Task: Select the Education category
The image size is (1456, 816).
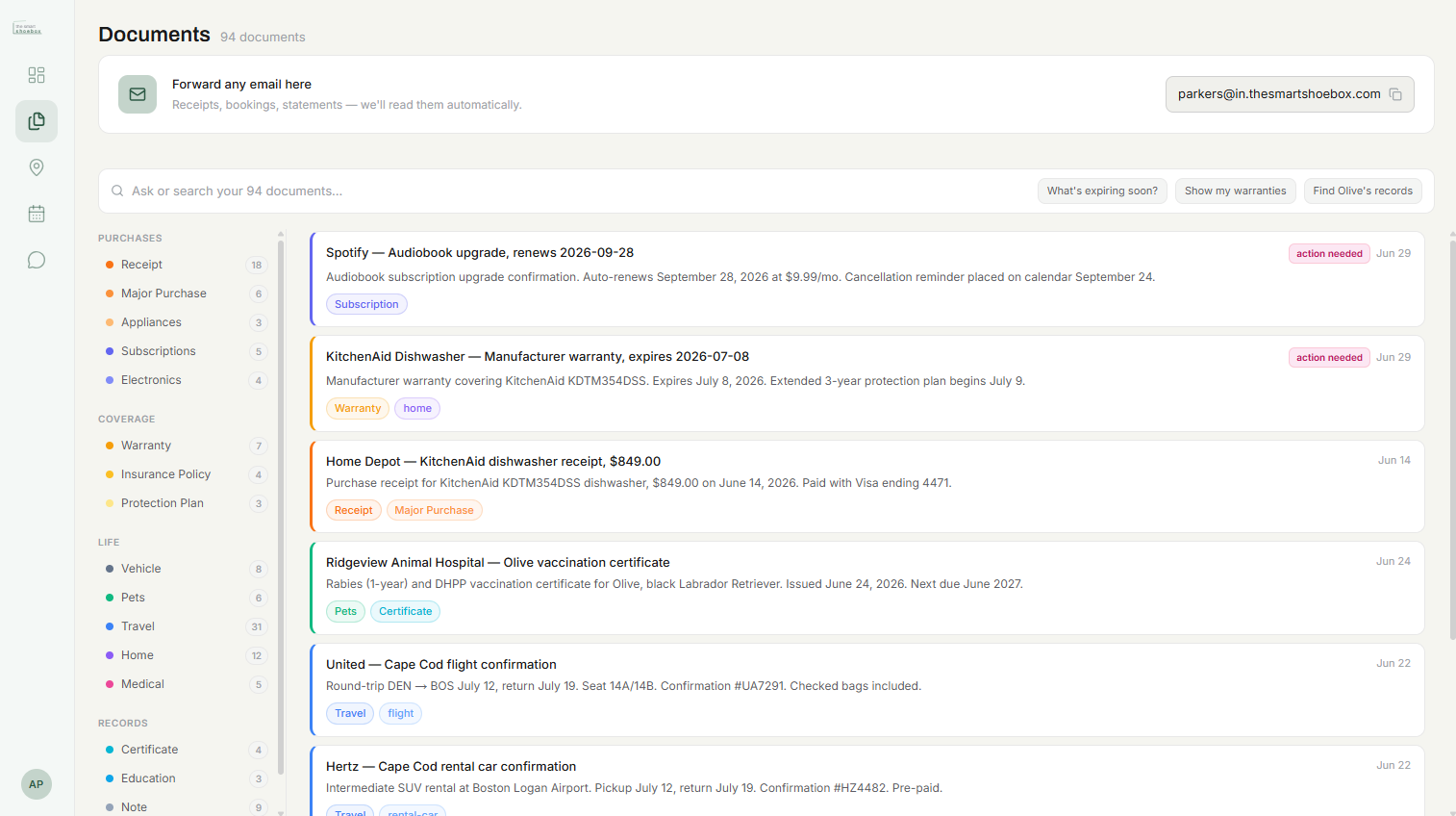Action: click(x=185, y=778)
